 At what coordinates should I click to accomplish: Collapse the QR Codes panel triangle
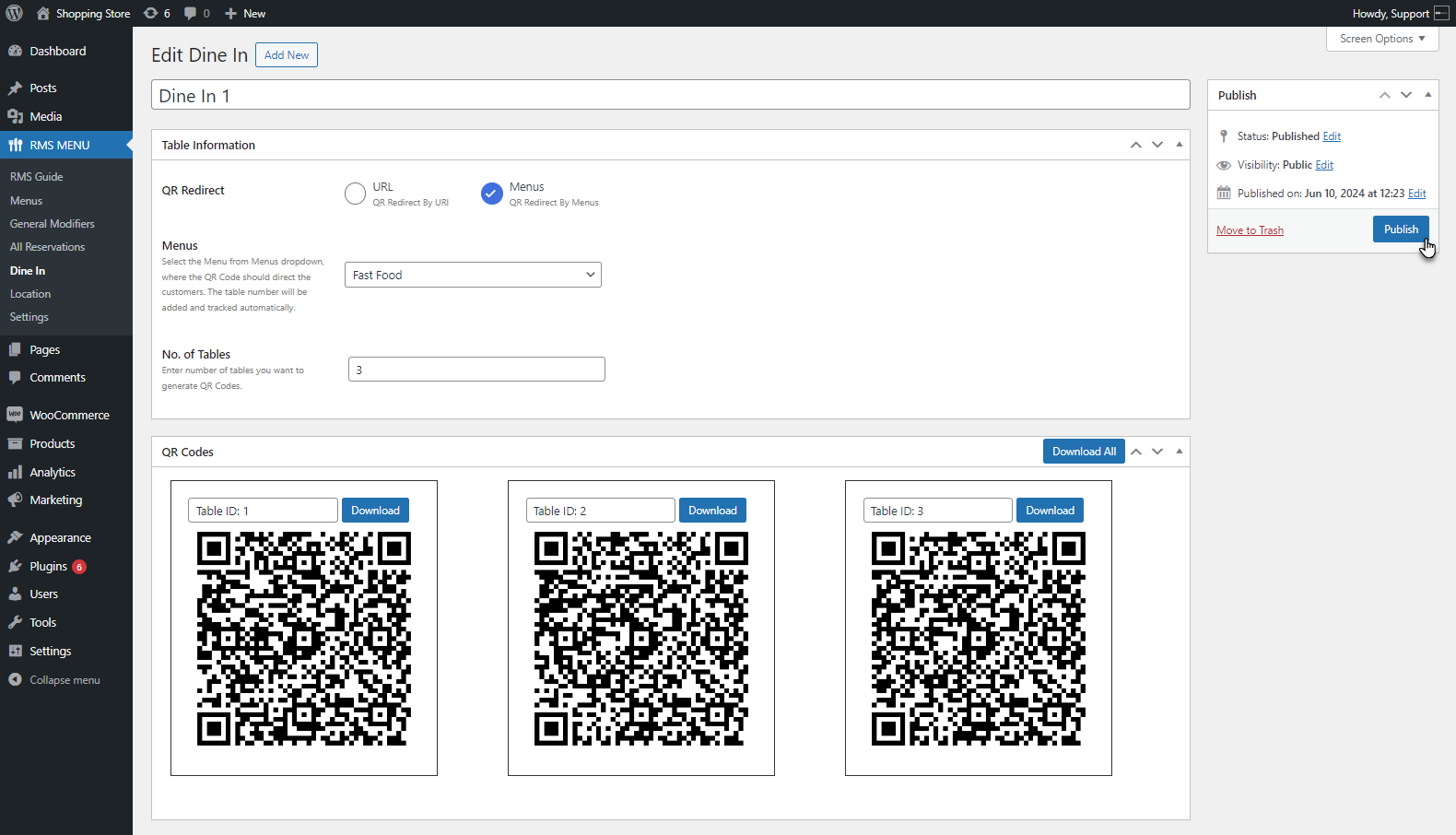[x=1179, y=452]
